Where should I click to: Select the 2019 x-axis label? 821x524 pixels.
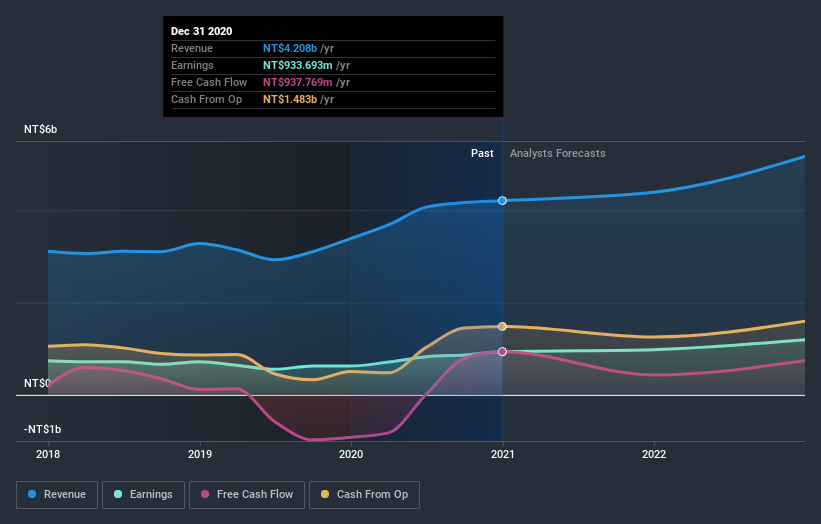pos(200,454)
